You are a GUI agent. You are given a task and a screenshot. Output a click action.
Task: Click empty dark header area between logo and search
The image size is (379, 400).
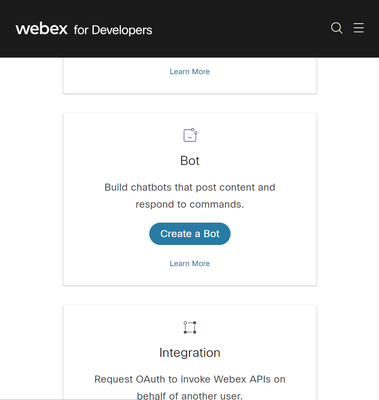pos(240,28)
